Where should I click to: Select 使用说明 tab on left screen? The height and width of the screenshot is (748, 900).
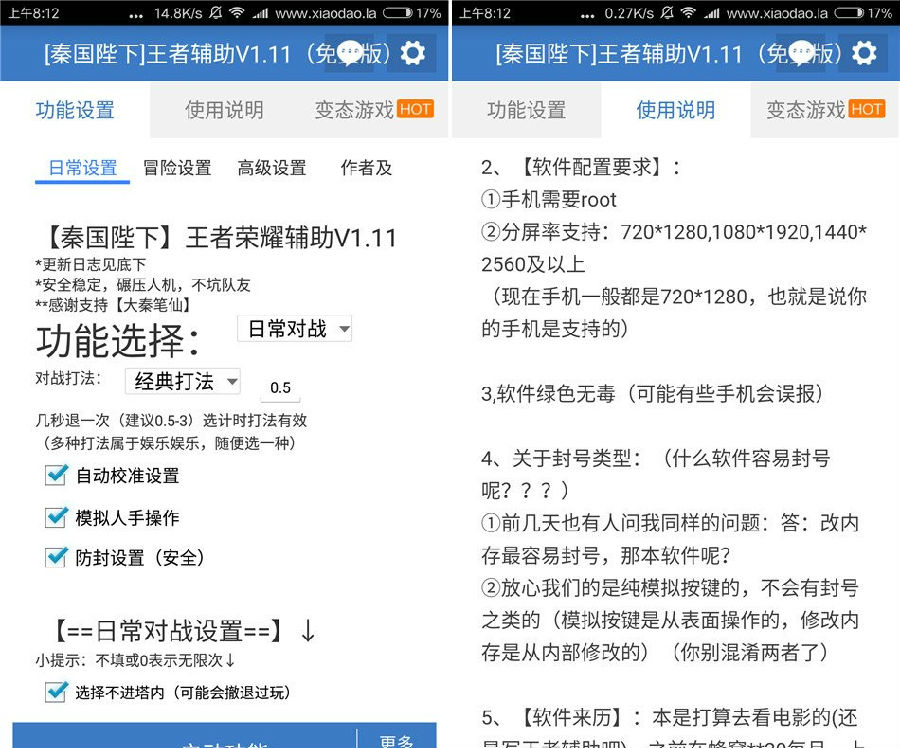224,109
